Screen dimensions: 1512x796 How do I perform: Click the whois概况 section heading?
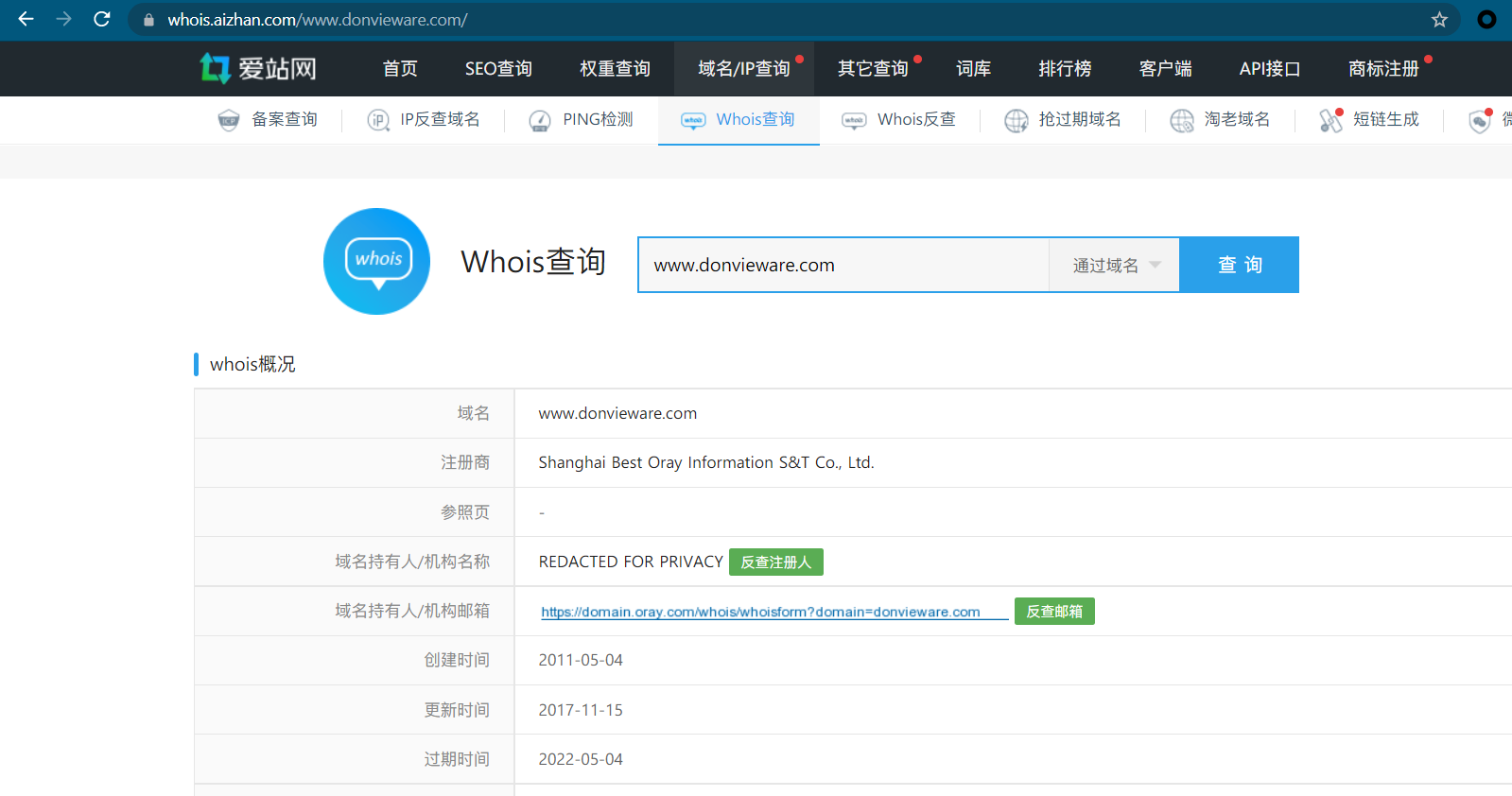[252, 364]
